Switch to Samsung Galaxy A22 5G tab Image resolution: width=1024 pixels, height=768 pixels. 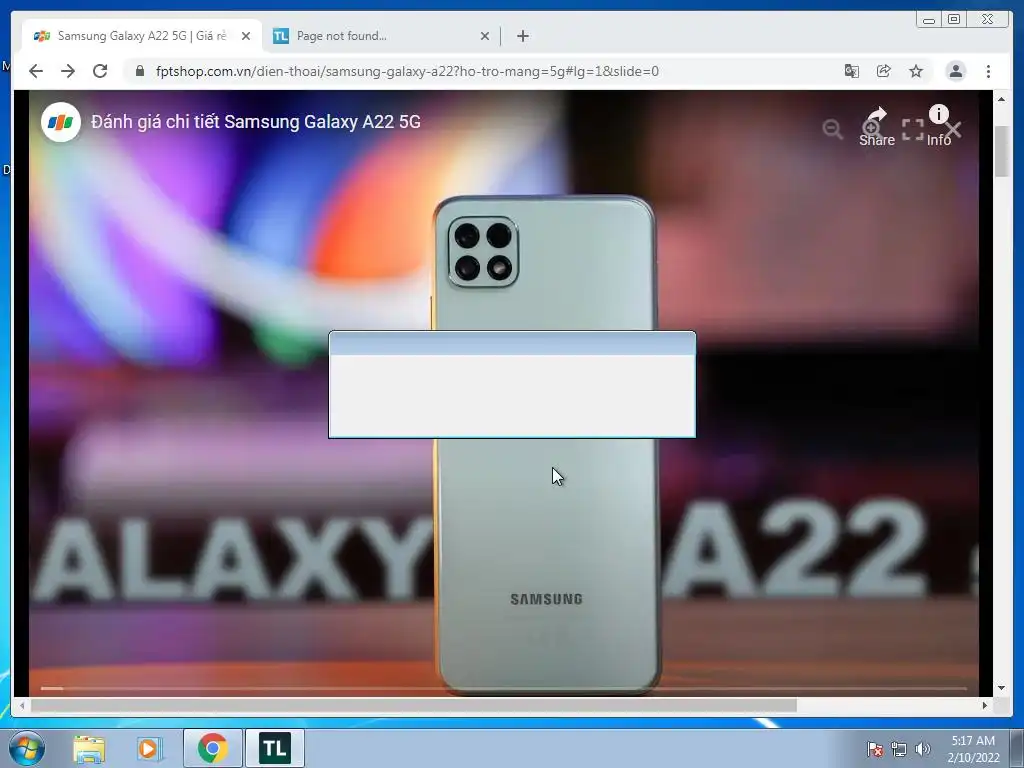142,36
